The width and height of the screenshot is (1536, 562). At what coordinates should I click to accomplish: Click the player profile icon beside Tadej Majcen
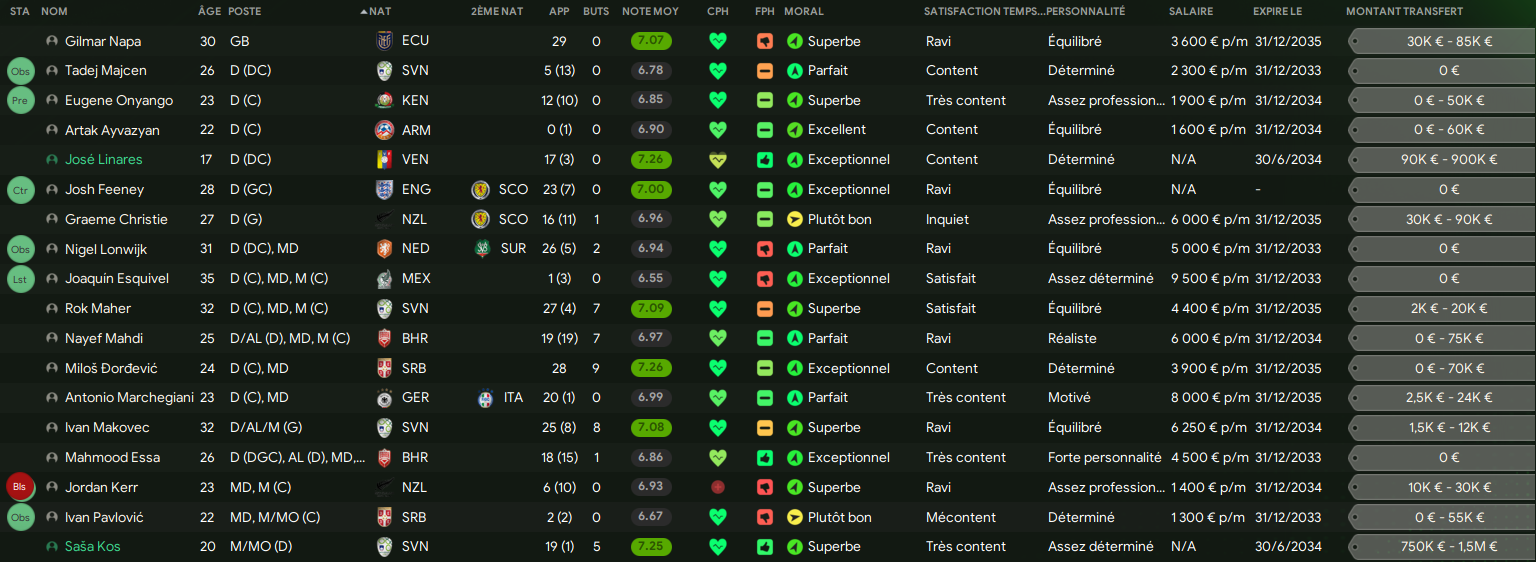pyautogui.click(x=52, y=71)
